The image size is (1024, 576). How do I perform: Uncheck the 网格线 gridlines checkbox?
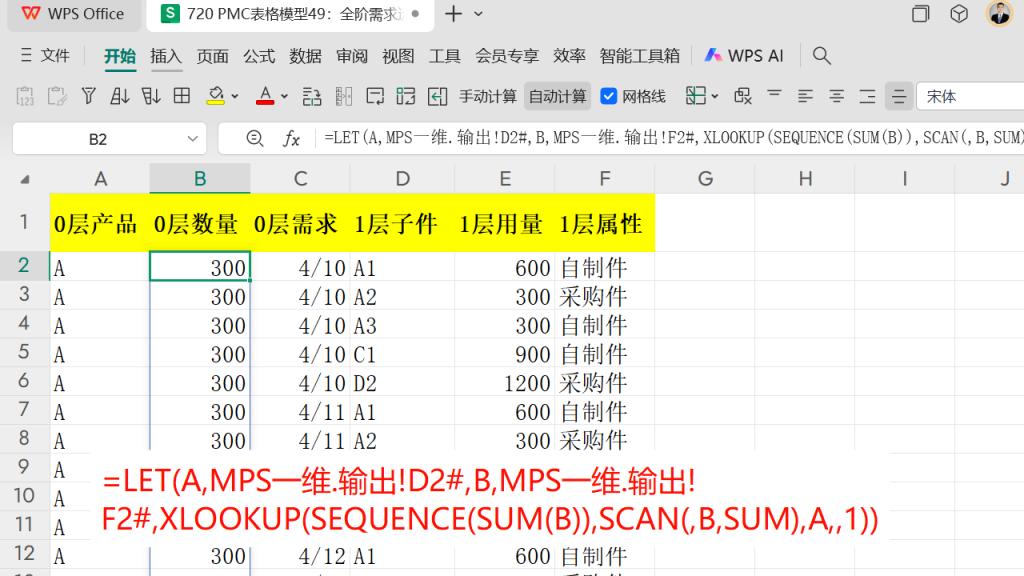pyautogui.click(x=608, y=97)
